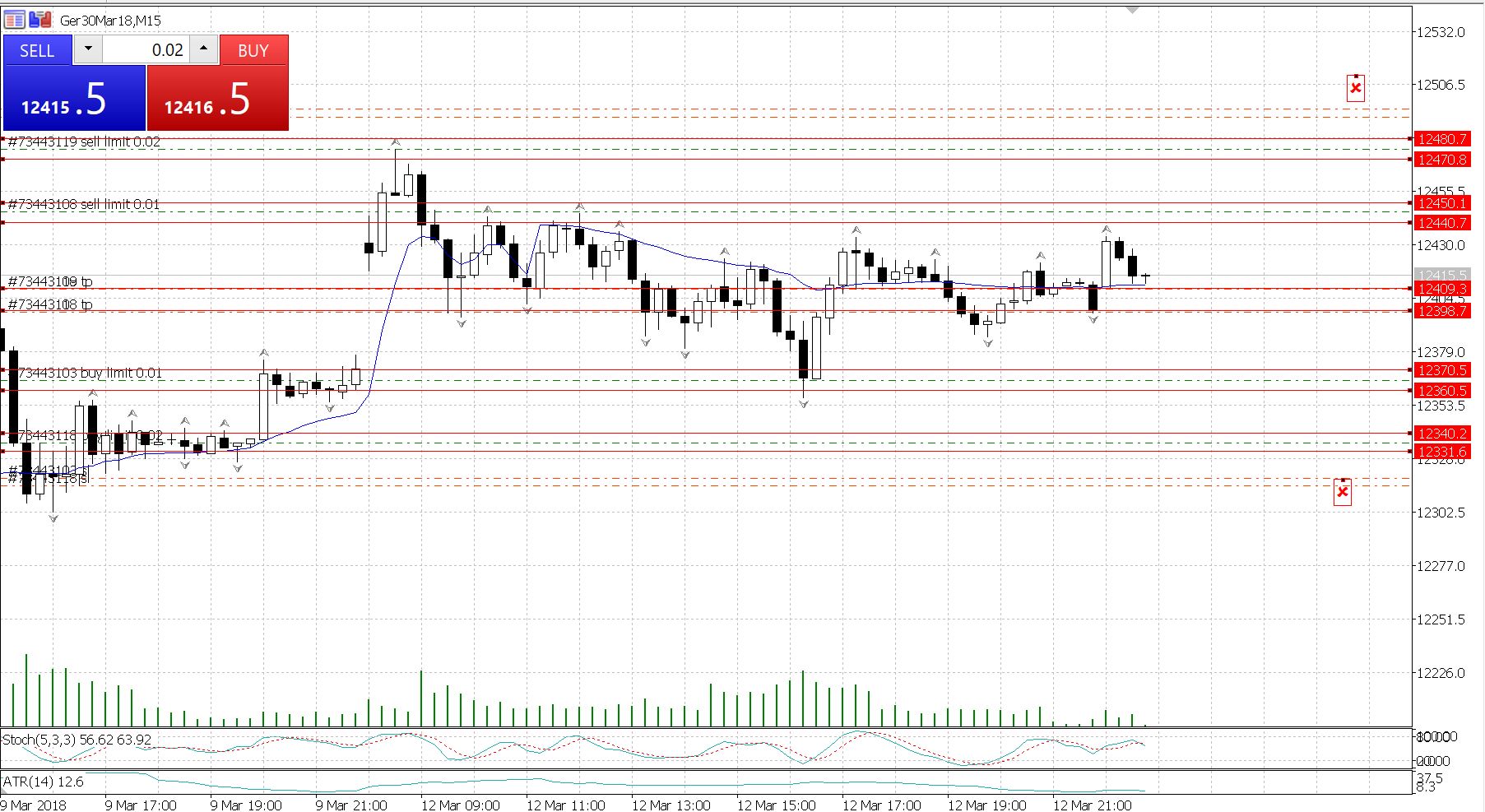
Task: Click the 12470.8 red price tag
Action: pos(1441,160)
